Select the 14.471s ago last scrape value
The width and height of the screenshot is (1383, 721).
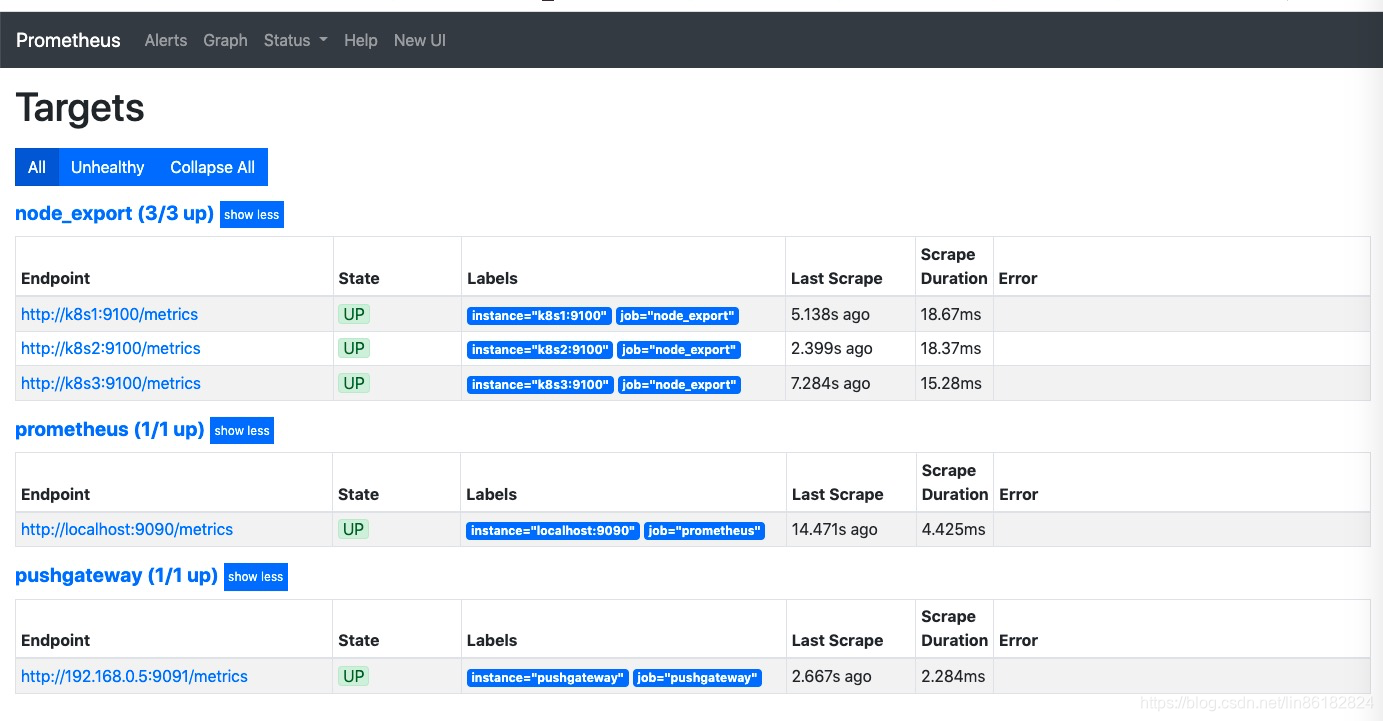(x=835, y=529)
